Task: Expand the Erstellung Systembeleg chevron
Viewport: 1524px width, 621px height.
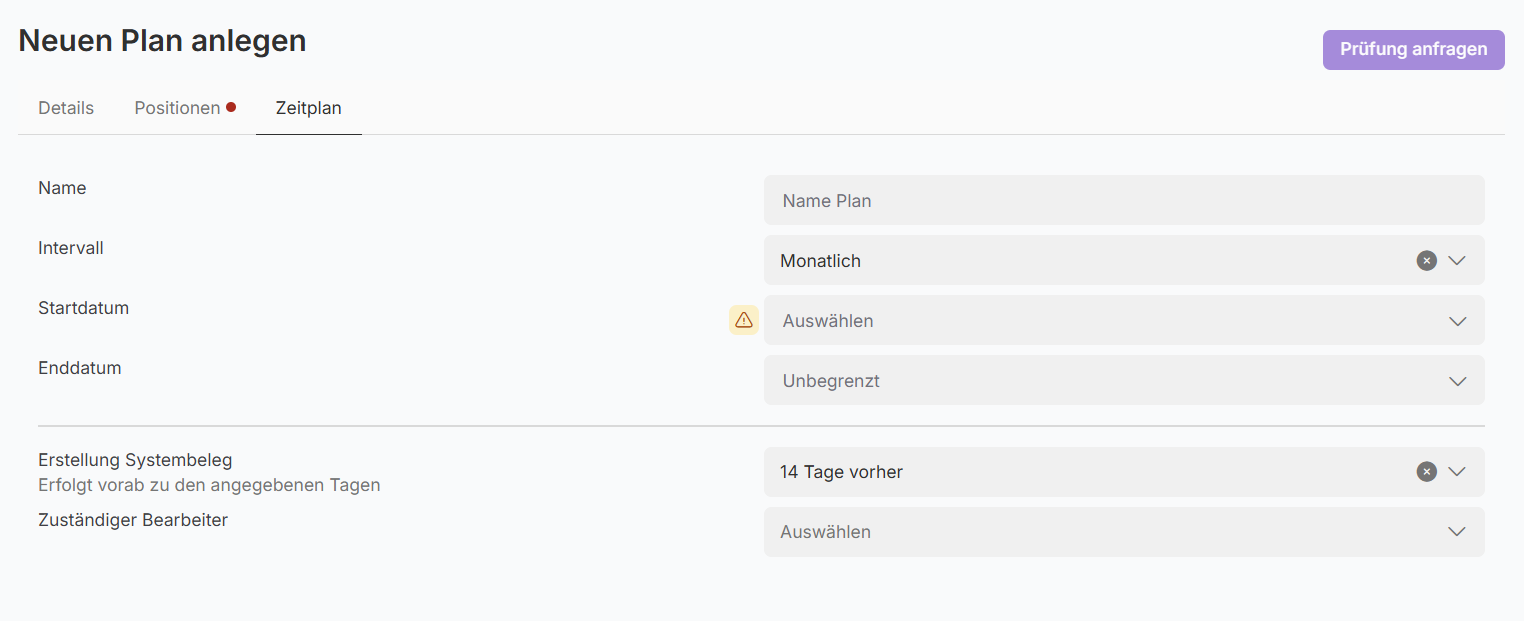Action: coord(1457,472)
